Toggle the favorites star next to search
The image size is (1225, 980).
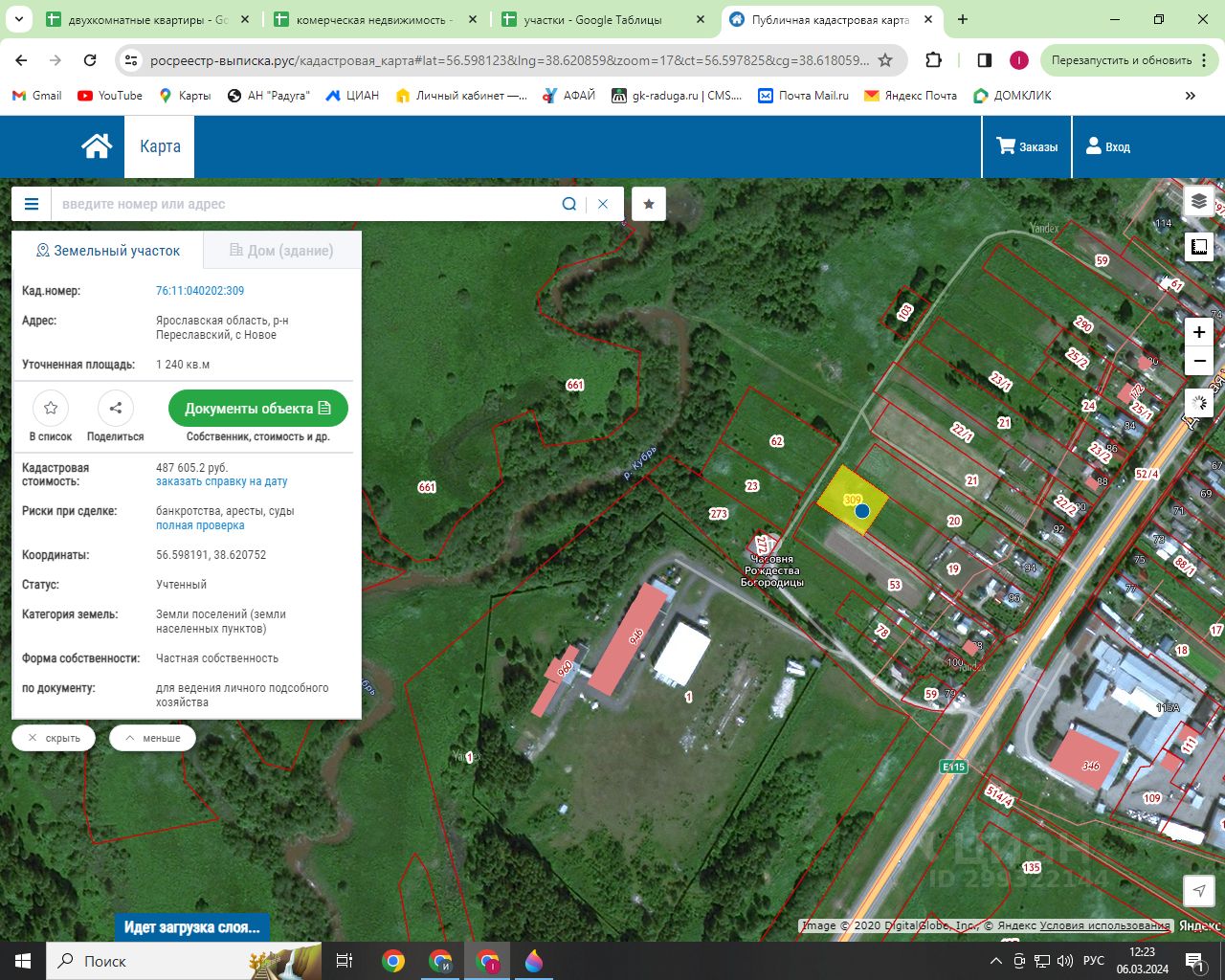(x=648, y=204)
